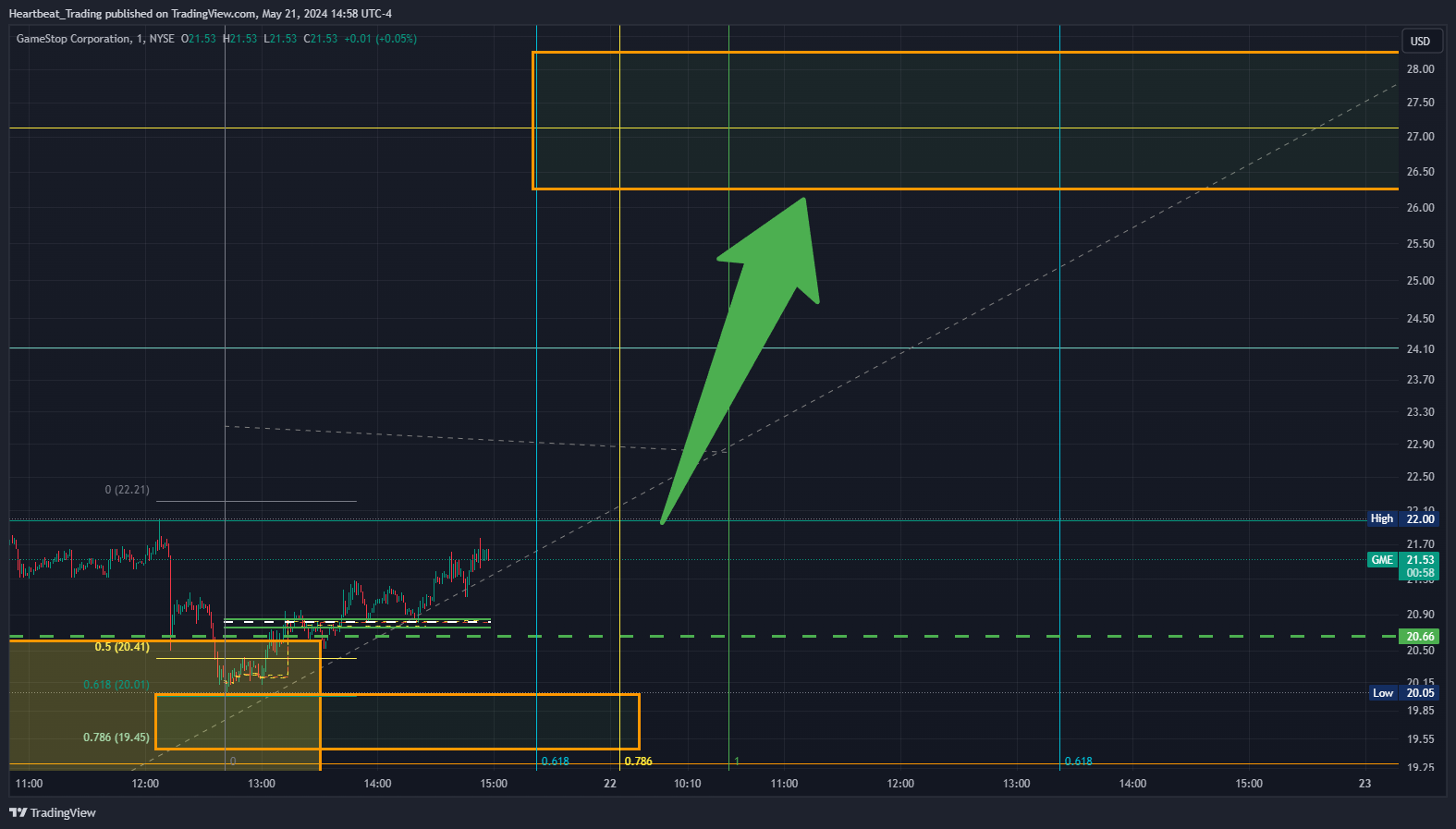Image resolution: width=1456 pixels, height=829 pixels.
Task: Select the GameStop Corporation symbol title
Action: [x=73, y=39]
